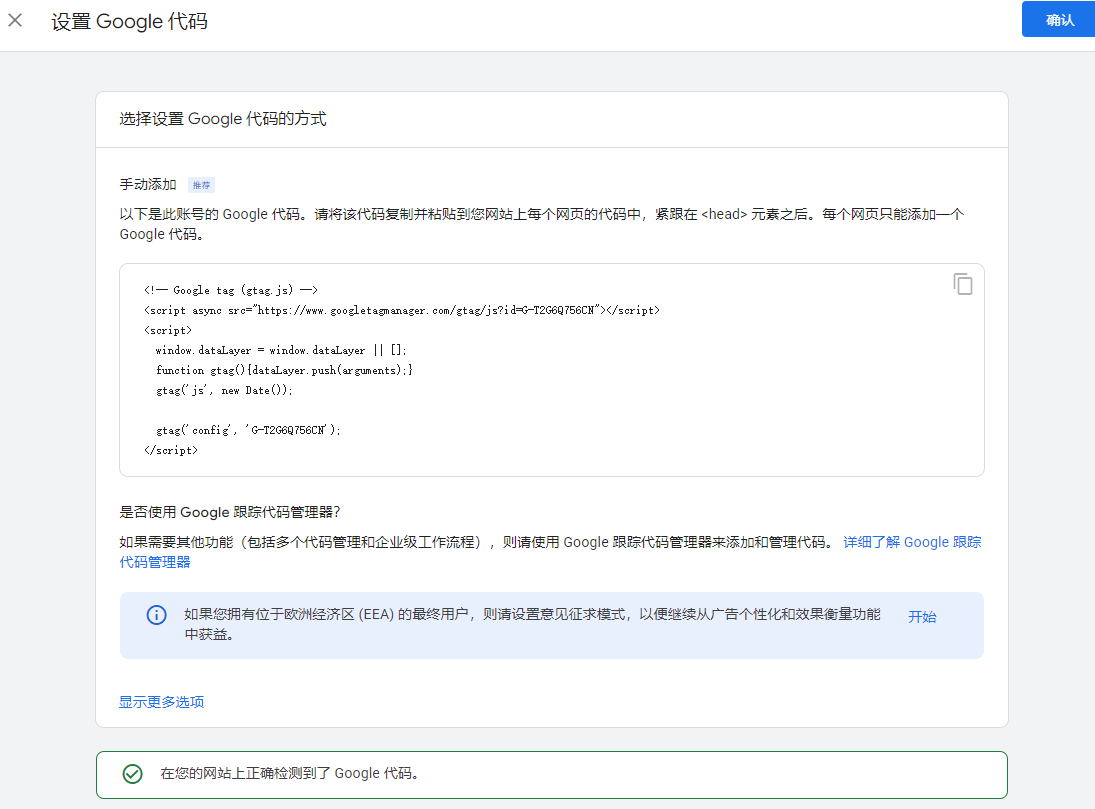Click 设置 Google 代码 page title

pos(129,21)
